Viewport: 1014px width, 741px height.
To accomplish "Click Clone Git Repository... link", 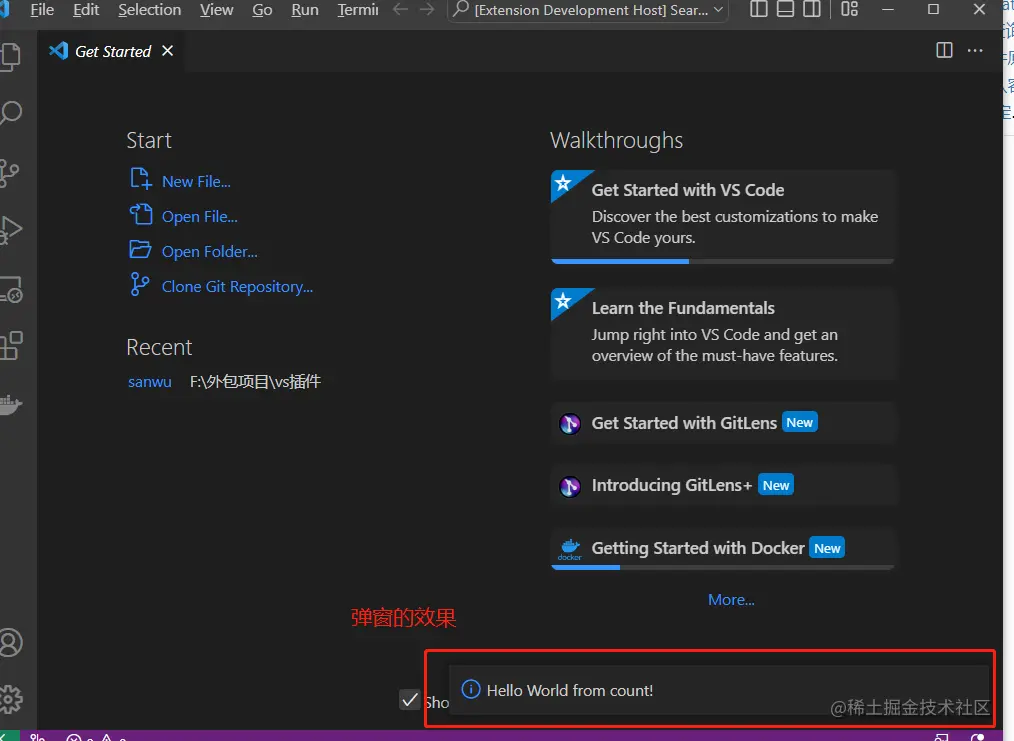I will coord(237,286).
